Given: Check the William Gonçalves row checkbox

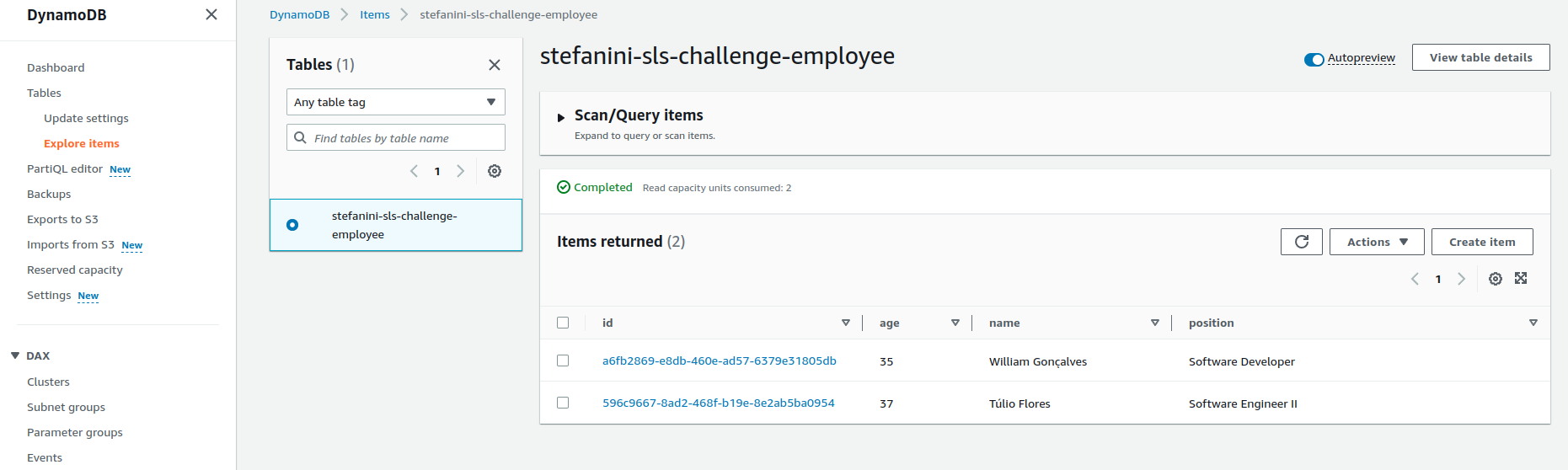Looking at the screenshot, I should click(x=563, y=361).
